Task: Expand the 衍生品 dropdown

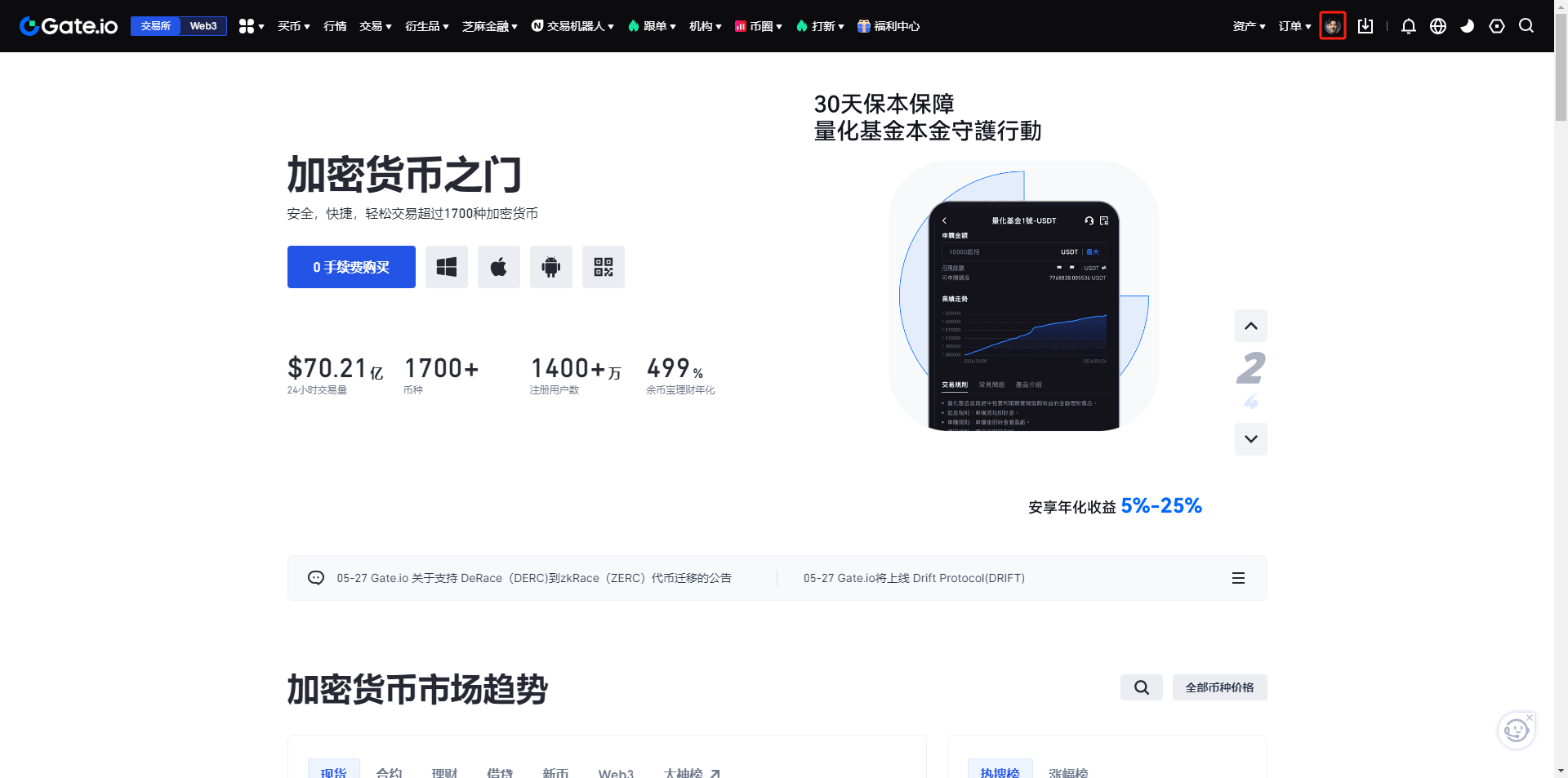Action: pos(427,26)
